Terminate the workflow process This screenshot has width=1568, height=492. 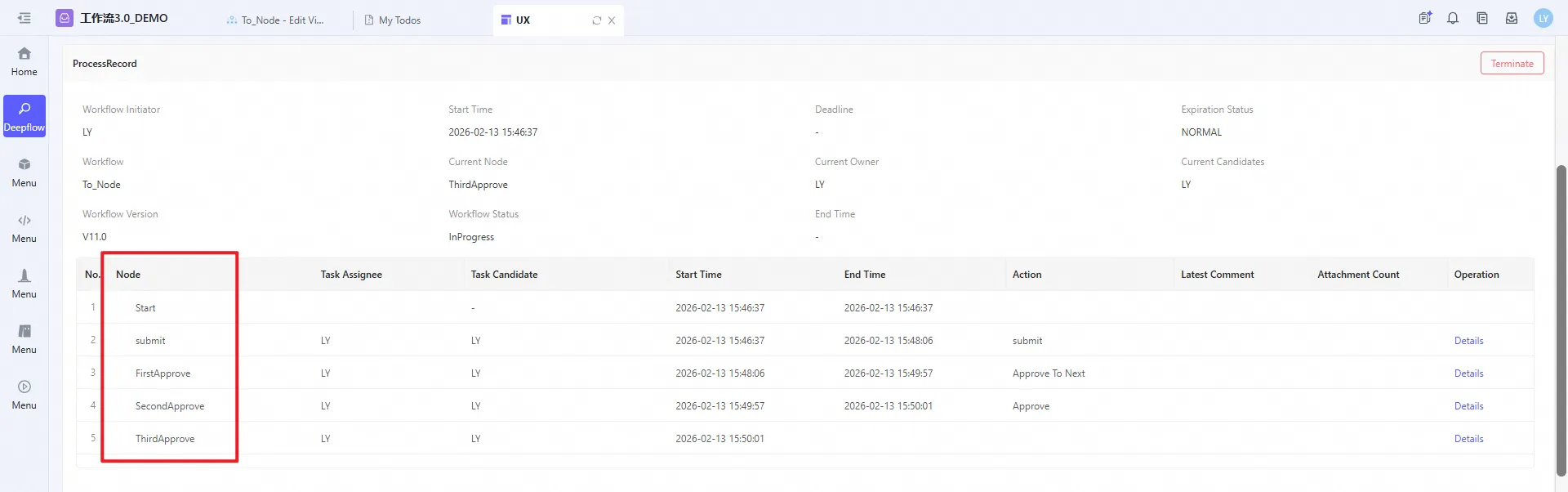(x=1512, y=64)
